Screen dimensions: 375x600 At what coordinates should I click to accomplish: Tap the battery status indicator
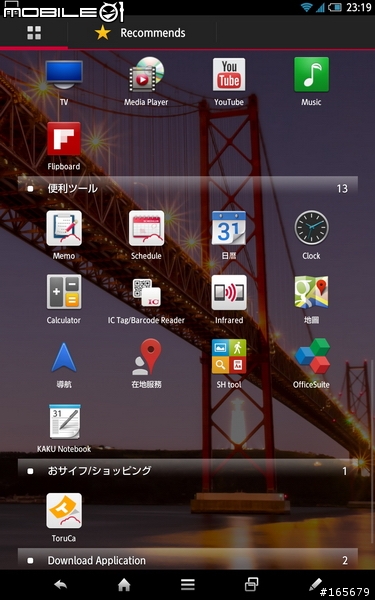(x=335, y=7)
